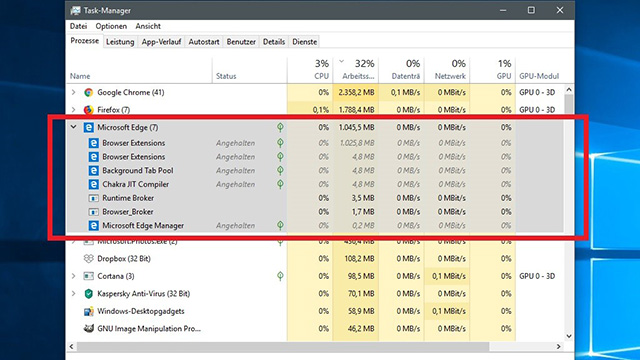
Task: Click the 2.358,2 MB memory value
Action: pyautogui.click(x=356, y=93)
